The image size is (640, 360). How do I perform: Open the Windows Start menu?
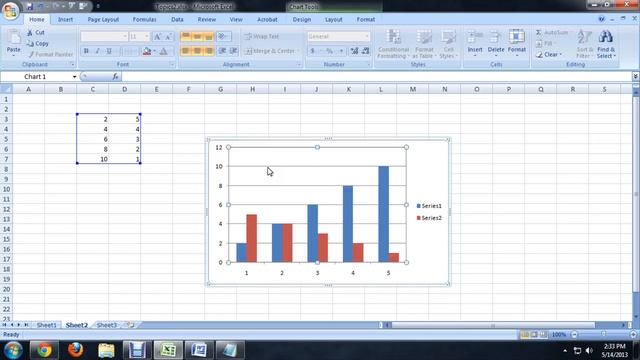pyautogui.click(x=13, y=350)
